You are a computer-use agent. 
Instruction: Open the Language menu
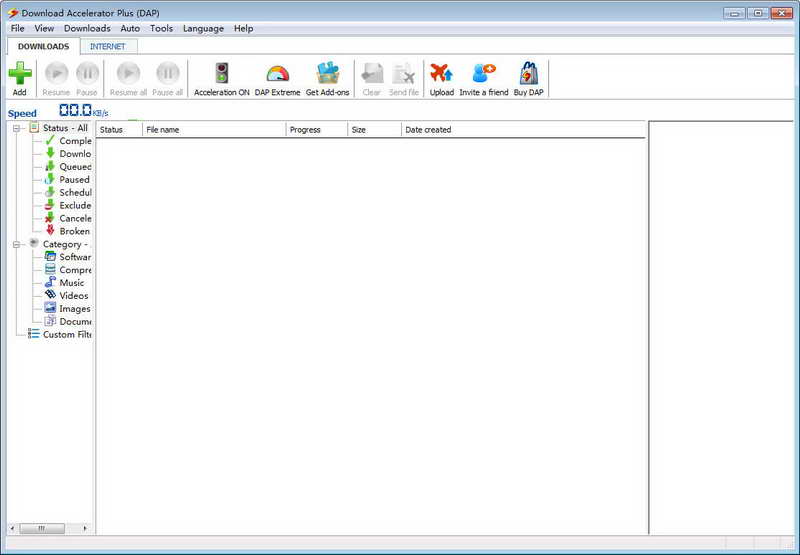coord(203,29)
